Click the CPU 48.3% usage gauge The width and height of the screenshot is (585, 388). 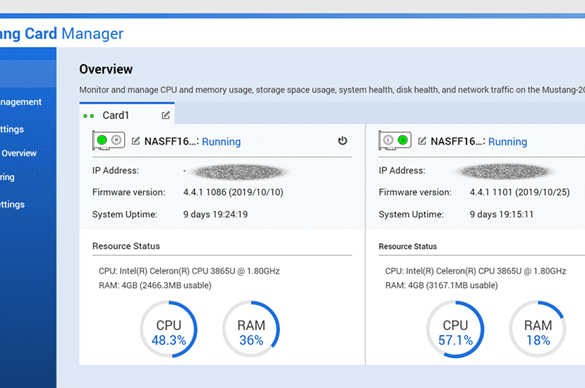(169, 329)
